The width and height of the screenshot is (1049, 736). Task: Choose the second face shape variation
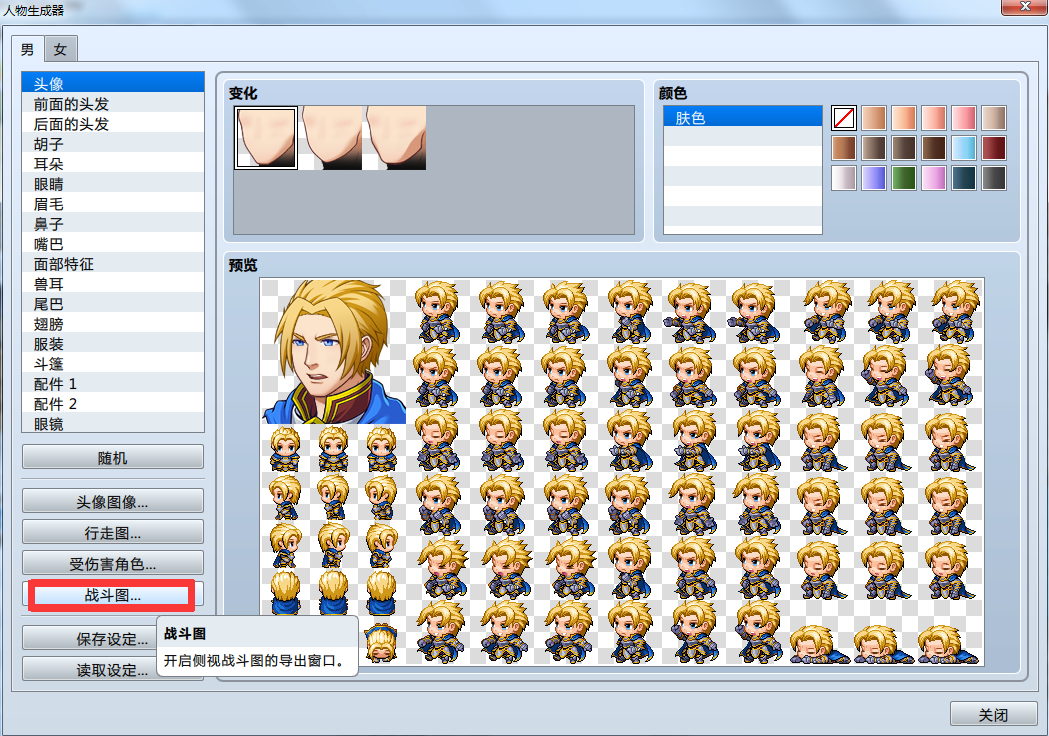point(330,138)
